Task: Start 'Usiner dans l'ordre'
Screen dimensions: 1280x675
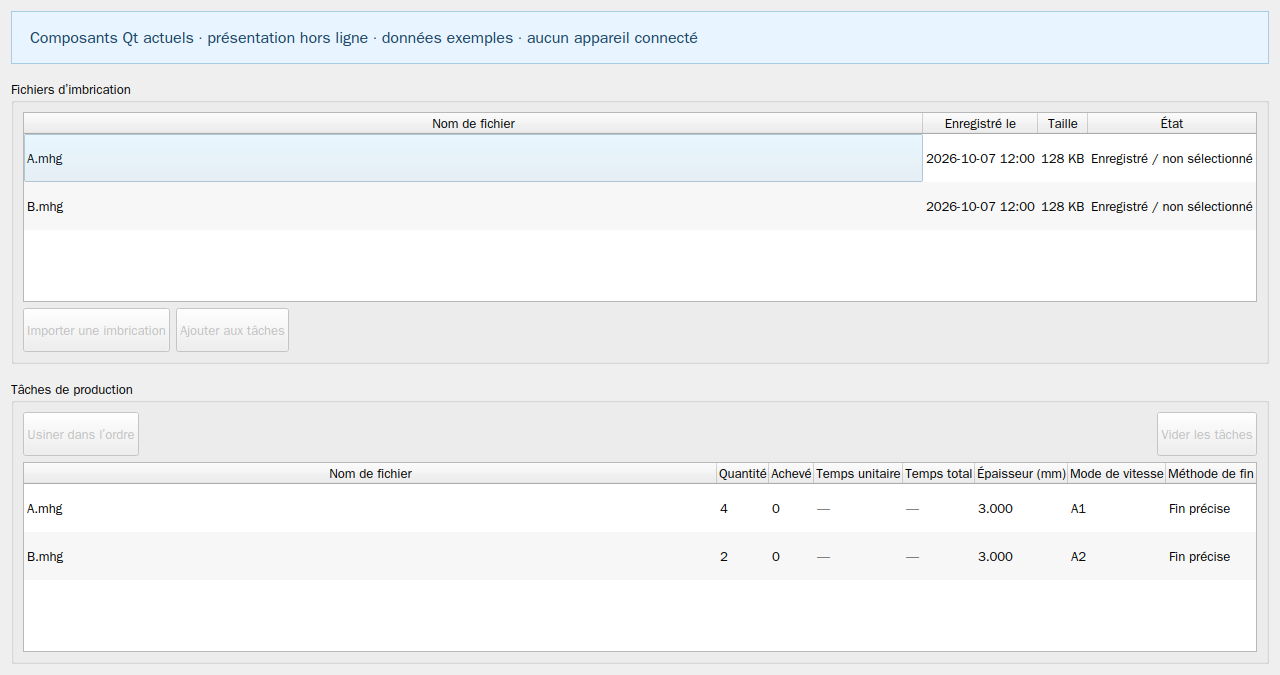Action: [x=81, y=434]
